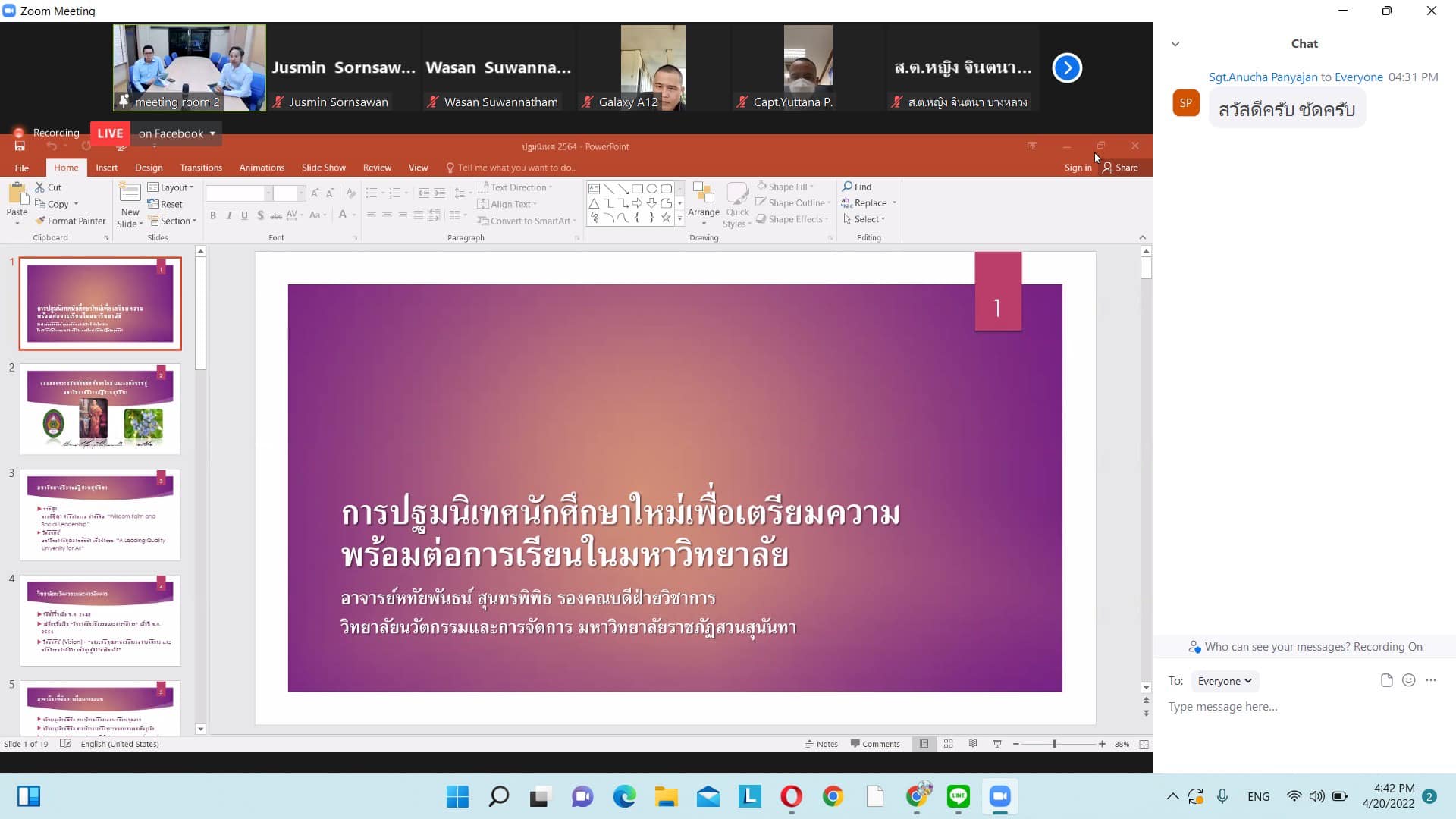Open the LINE app in taskbar
Screen dimensions: 1456x819
pos(959,796)
